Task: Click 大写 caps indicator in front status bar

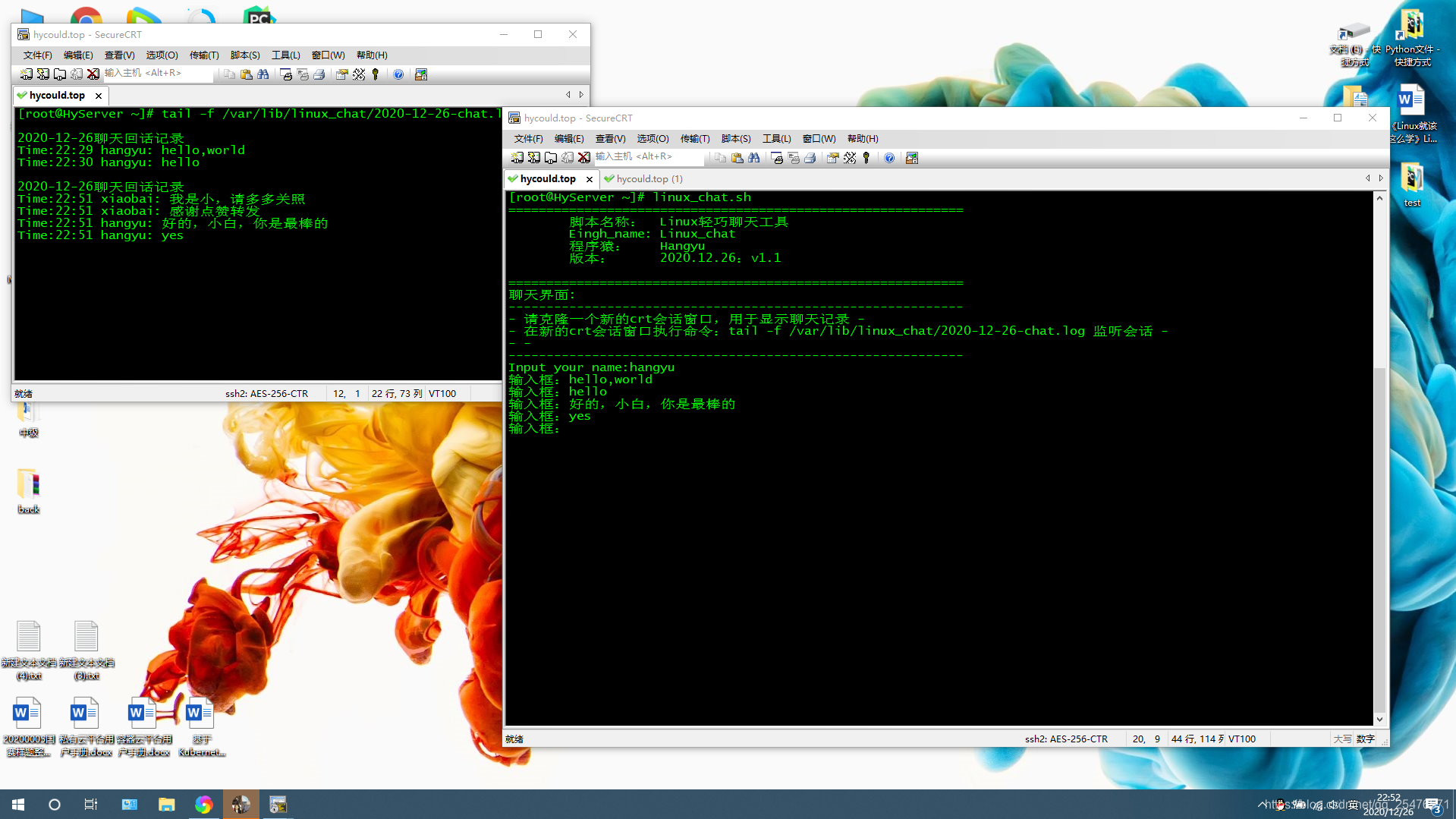Action: point(1342,739)
